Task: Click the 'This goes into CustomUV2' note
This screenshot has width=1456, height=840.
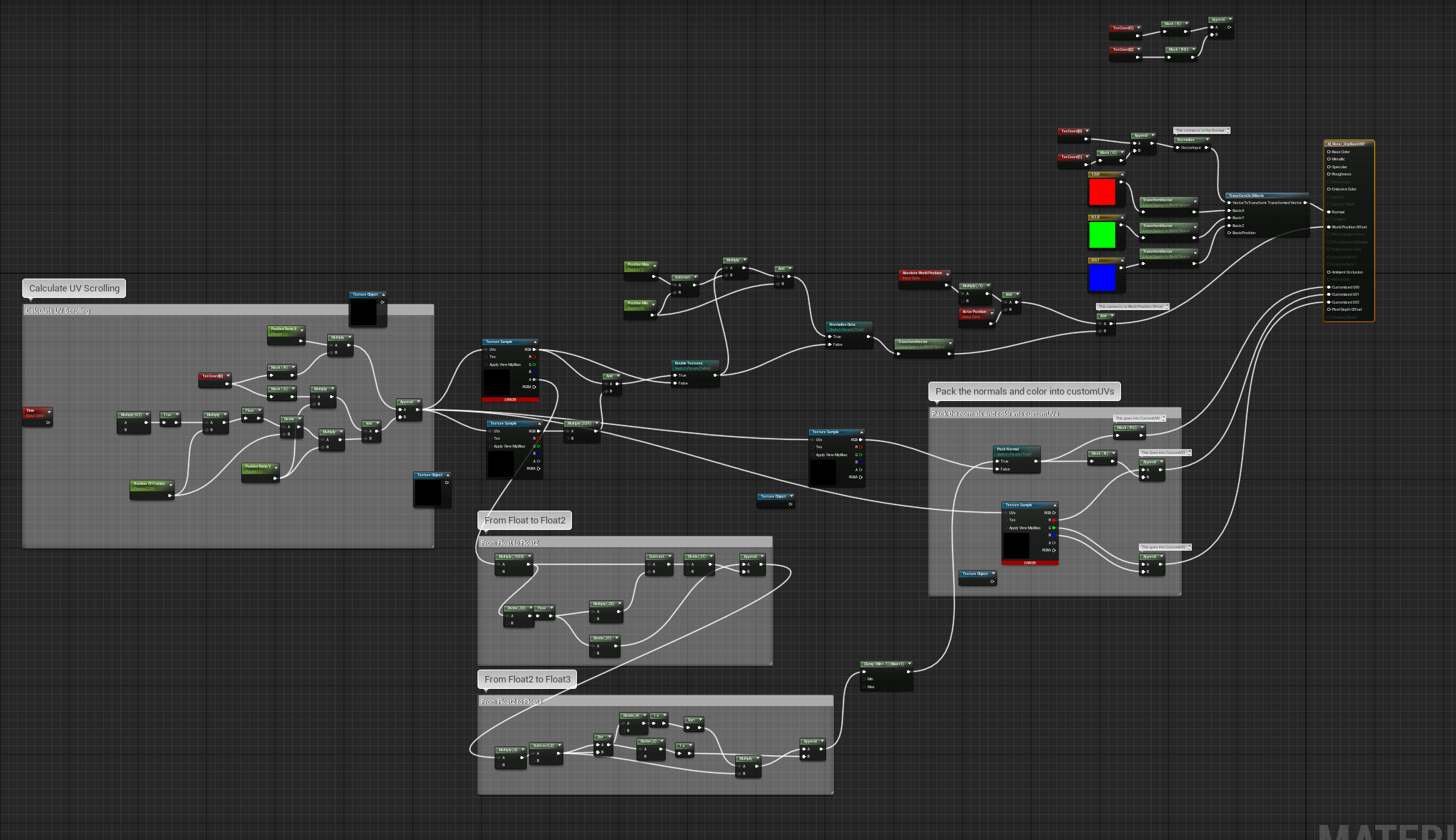Action: tap(1165, 547)
